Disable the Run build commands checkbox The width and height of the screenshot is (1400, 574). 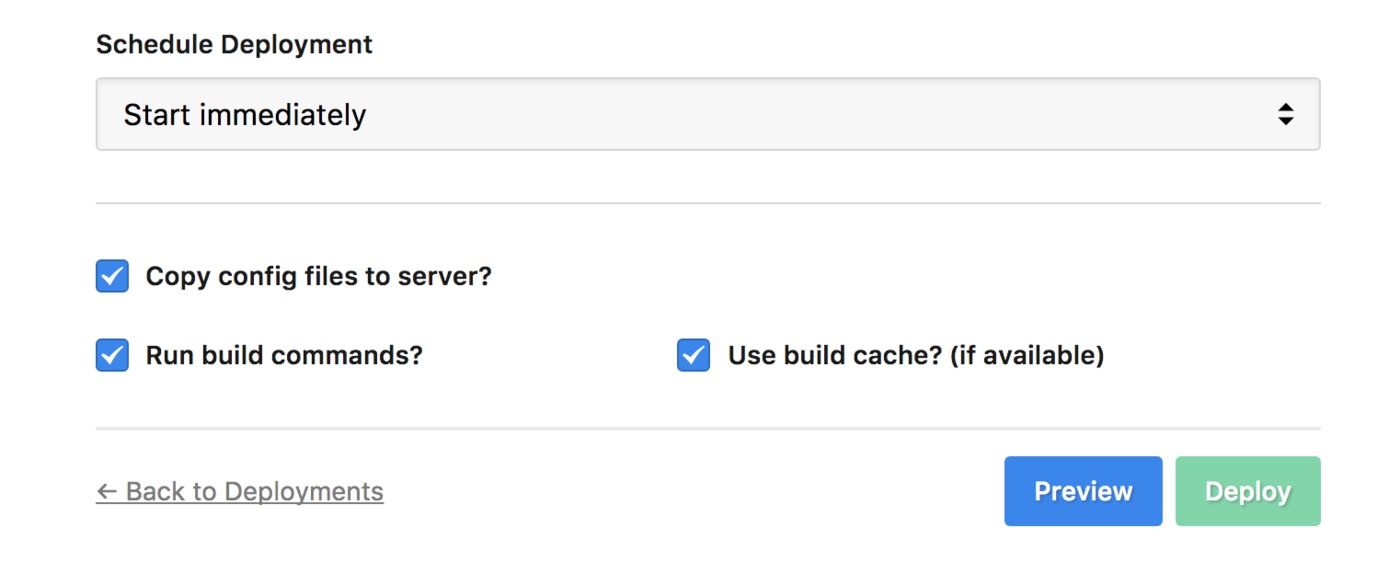(x=112, y=355)
